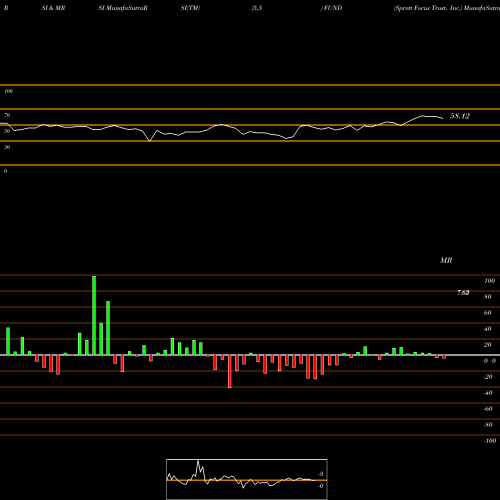
Task: Click the 40 label on the MR axis
Action: pos(488,329)
